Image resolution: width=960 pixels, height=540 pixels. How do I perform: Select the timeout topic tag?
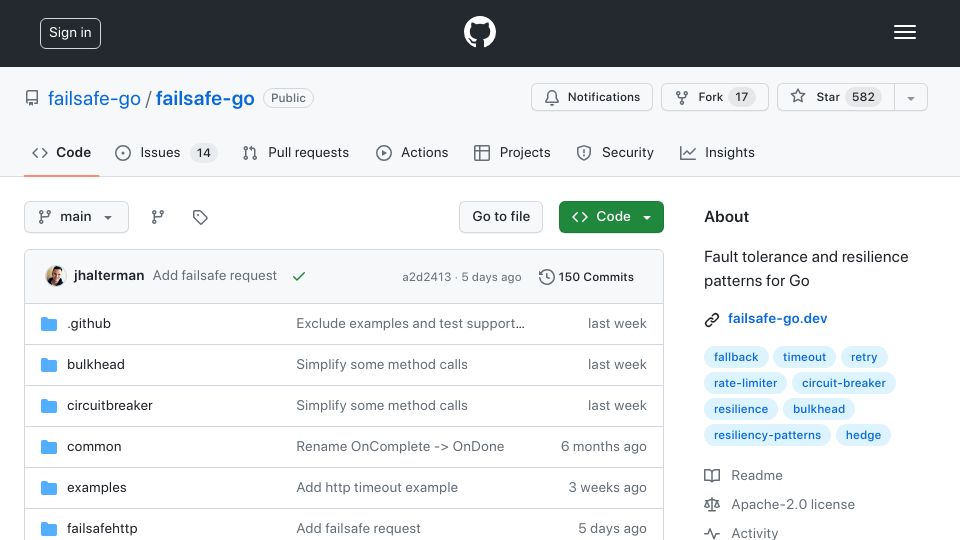pos(804,357)
